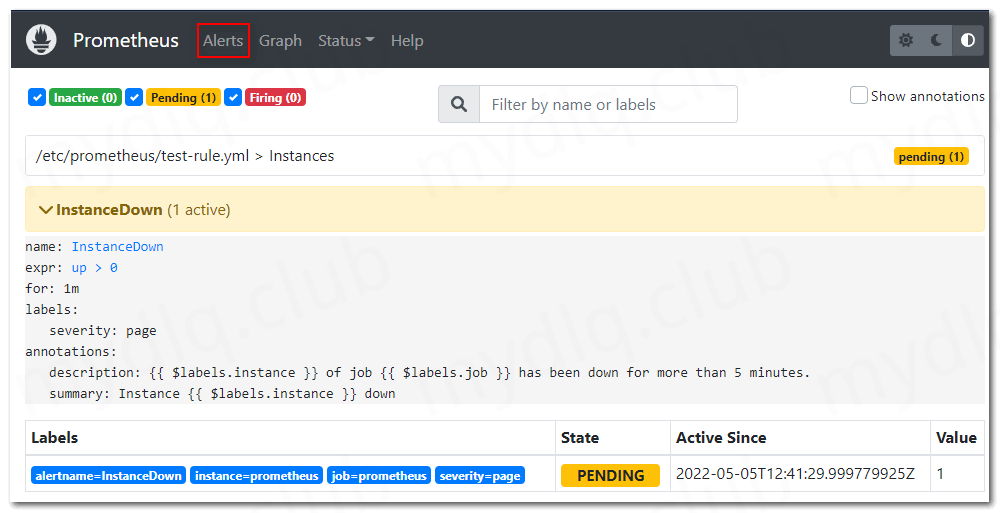Click the severity=page label tag
1000x513 pixels.
[480, 476]
